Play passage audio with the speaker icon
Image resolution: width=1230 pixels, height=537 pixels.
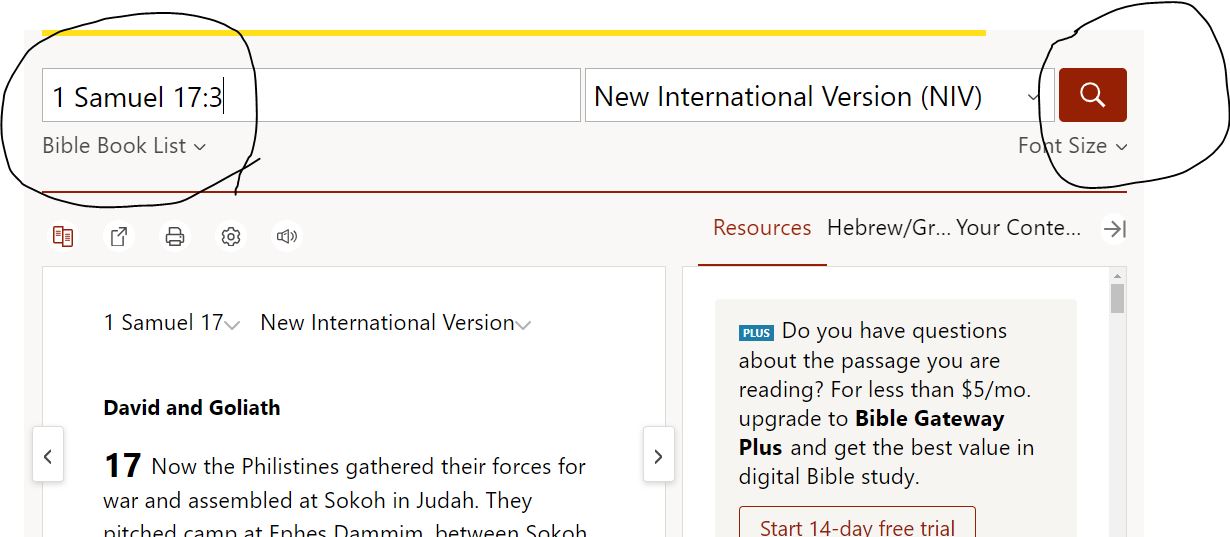coord(287,236)
